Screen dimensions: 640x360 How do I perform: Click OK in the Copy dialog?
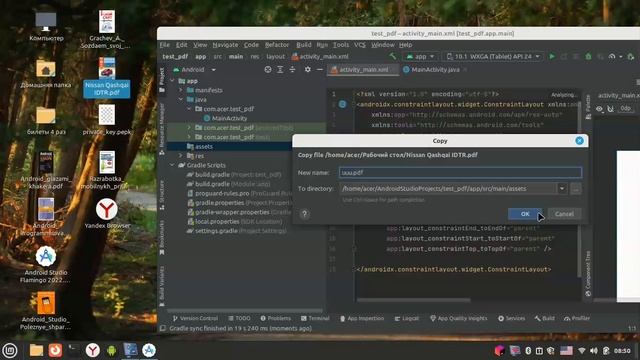pos(525,214)
